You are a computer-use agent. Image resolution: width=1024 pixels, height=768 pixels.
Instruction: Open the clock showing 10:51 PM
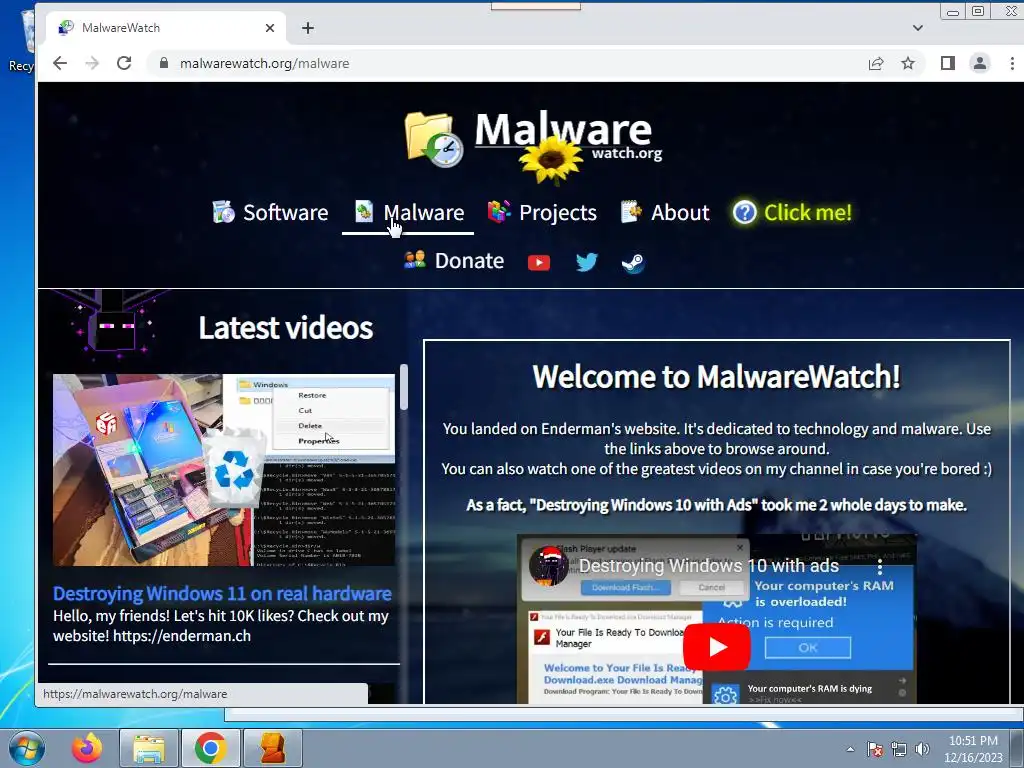coord(973,749)
